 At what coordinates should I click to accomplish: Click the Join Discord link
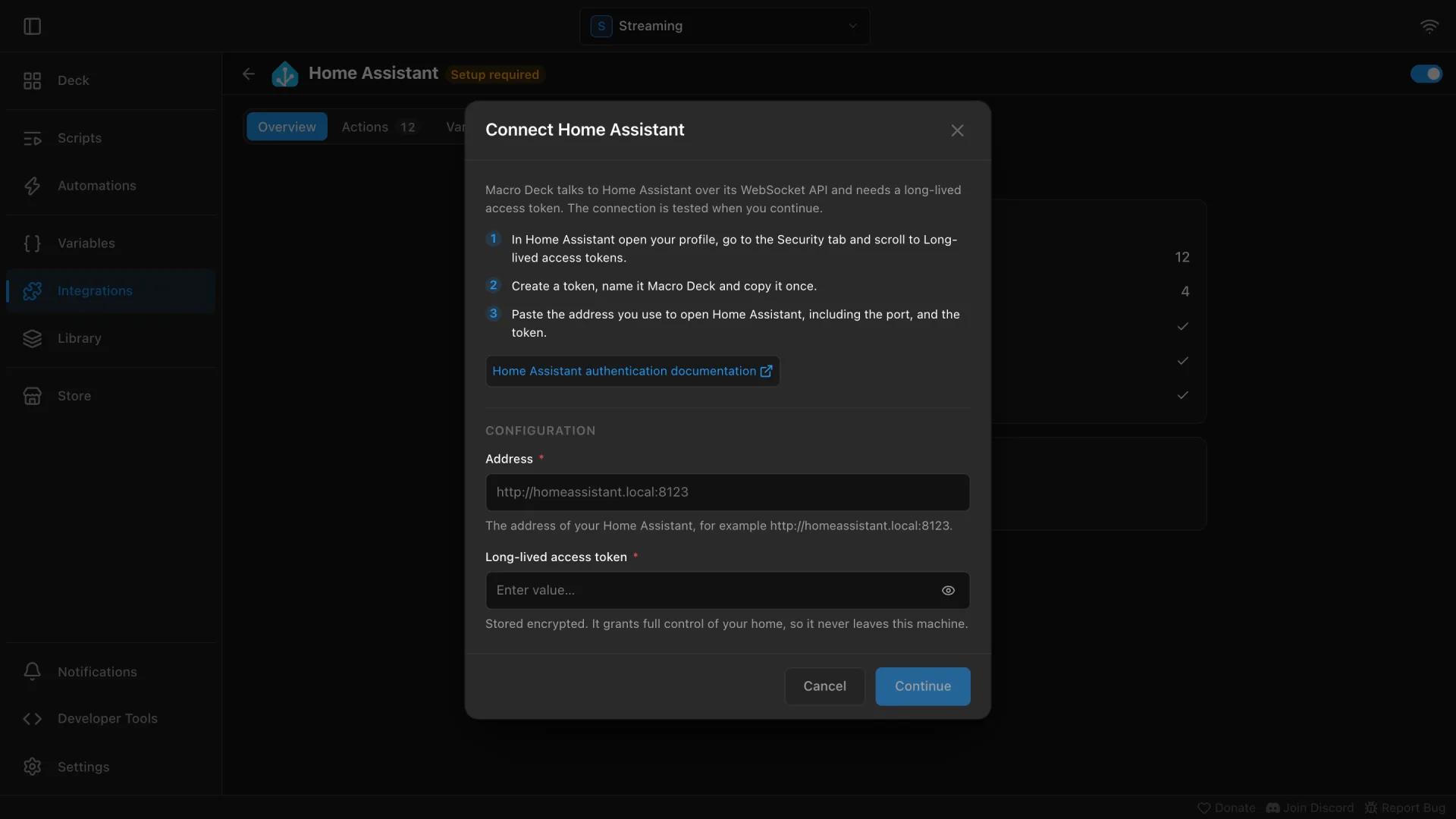[x=1310, y=808]
